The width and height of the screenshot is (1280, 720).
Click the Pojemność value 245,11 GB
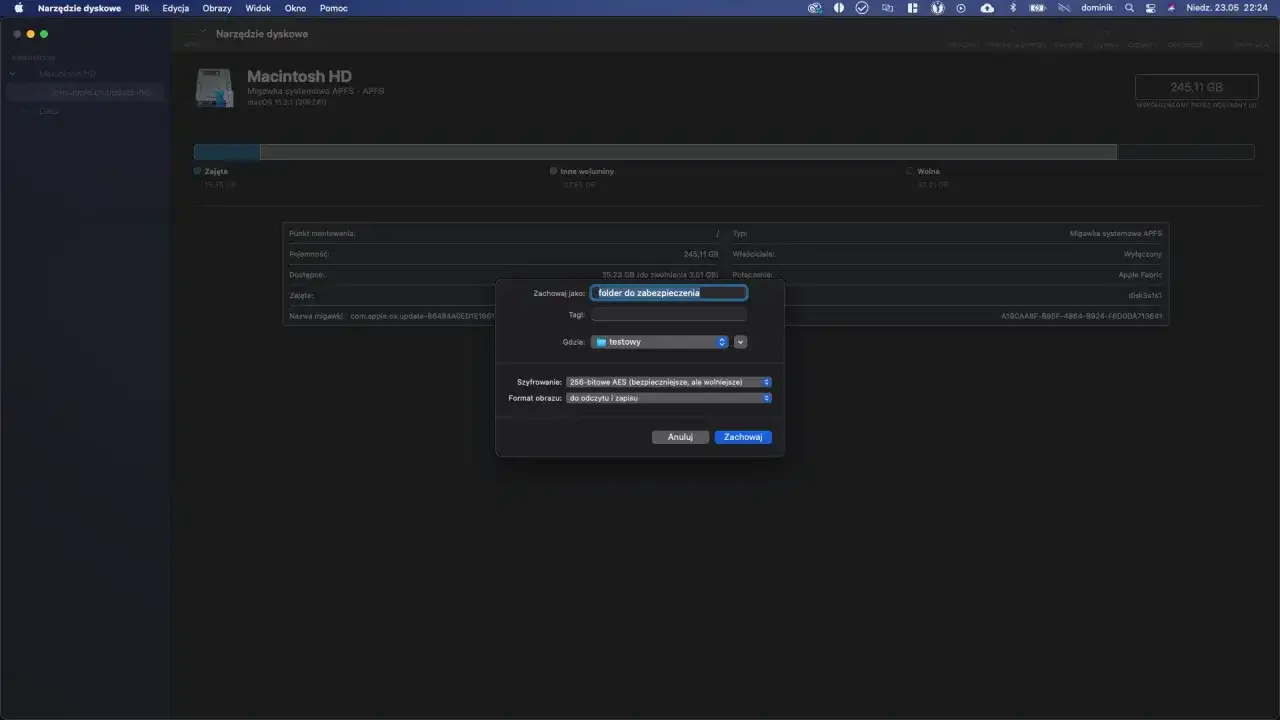[x=701, y=254]
